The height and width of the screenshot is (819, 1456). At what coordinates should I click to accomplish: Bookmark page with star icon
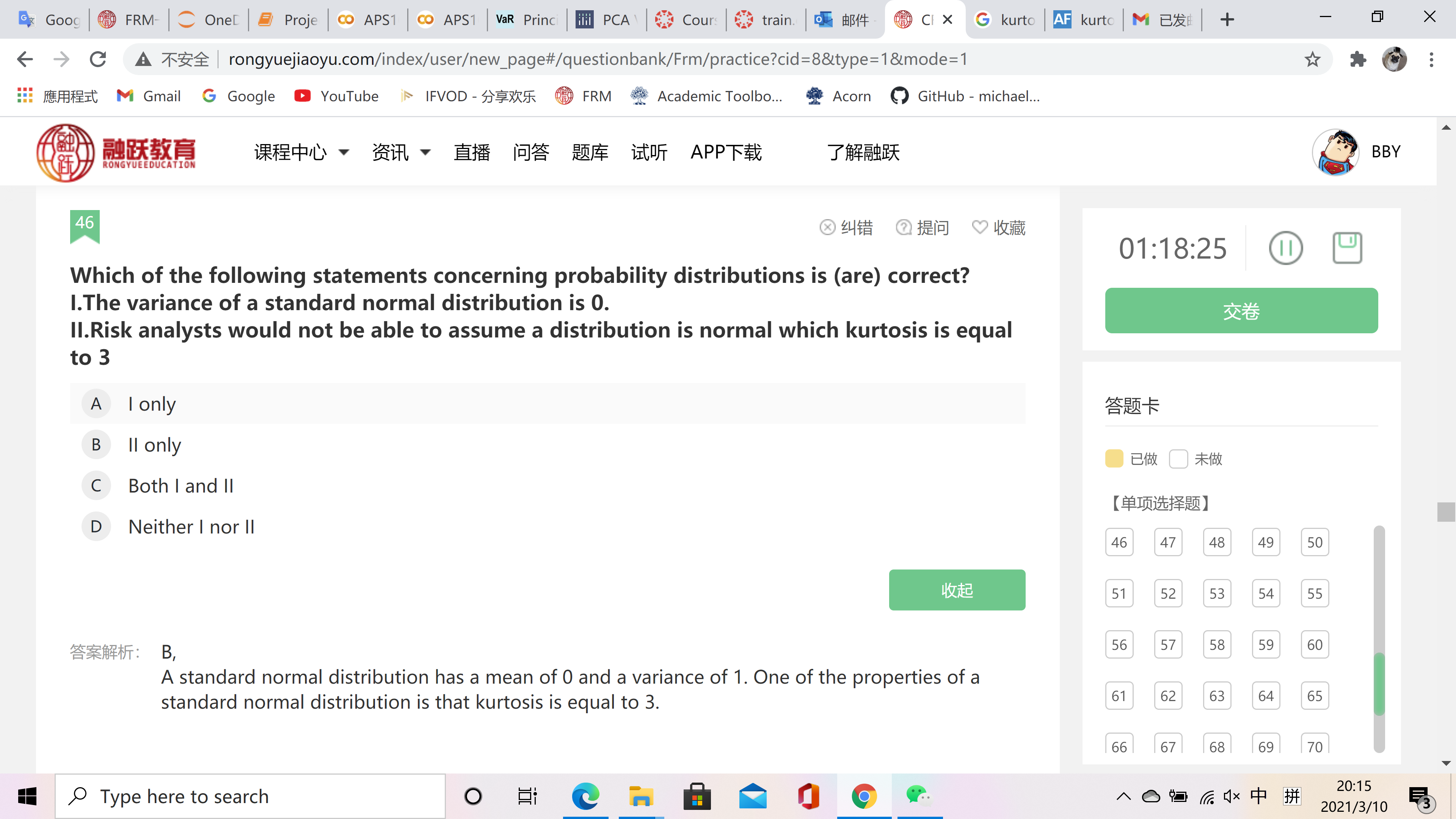1312,60
